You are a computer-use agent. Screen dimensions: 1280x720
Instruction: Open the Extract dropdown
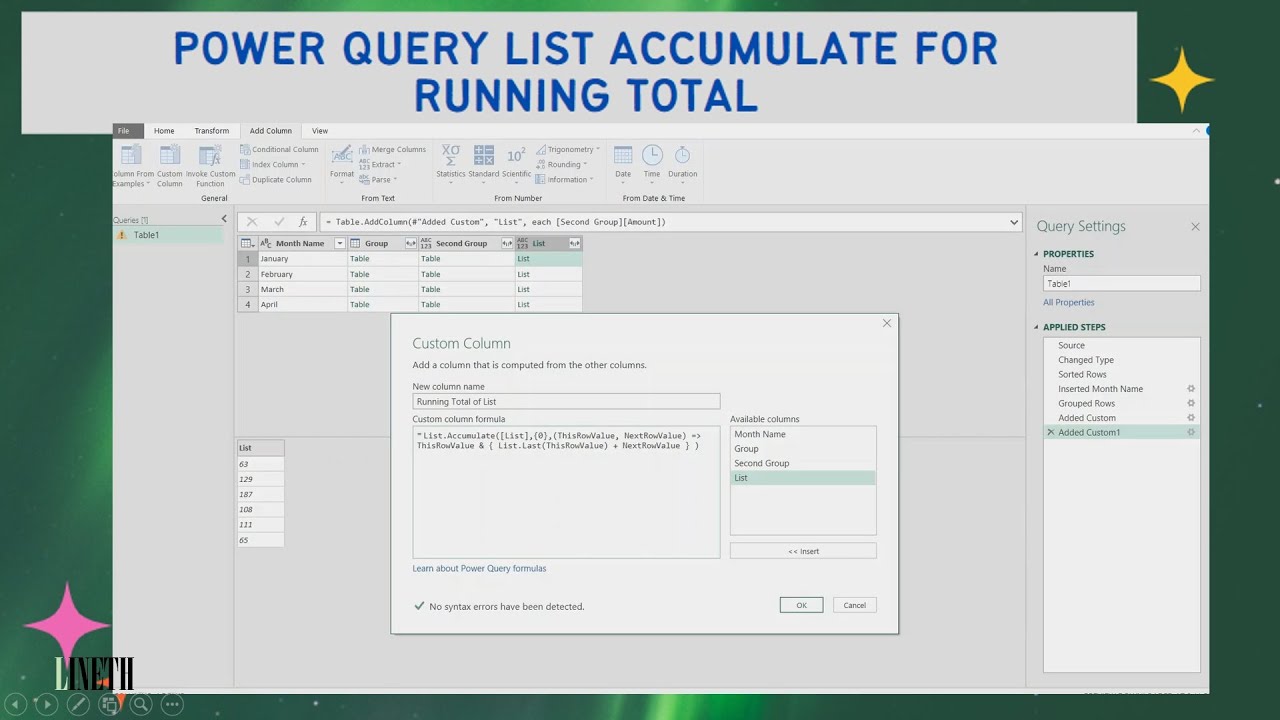[x=380, y=165]
